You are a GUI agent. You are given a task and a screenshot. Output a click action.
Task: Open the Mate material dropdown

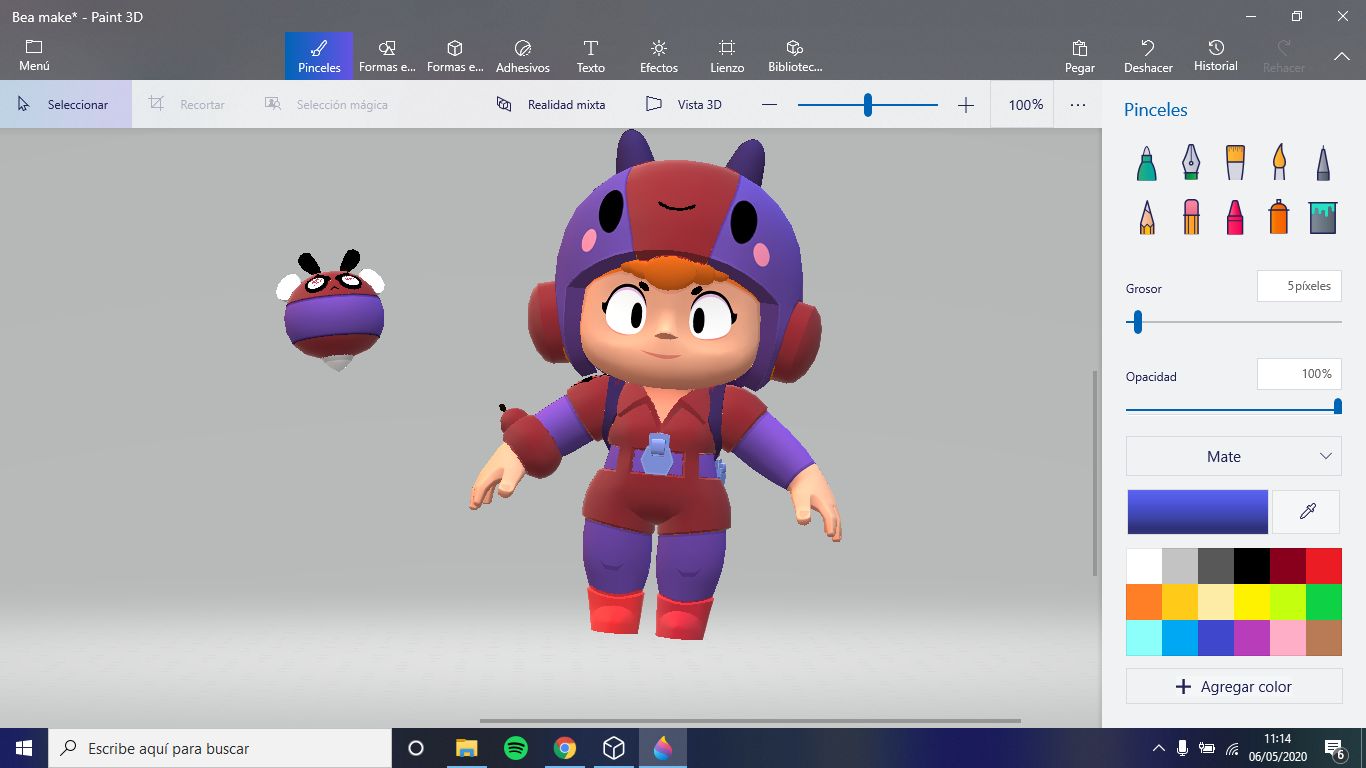click(1233, 456)
